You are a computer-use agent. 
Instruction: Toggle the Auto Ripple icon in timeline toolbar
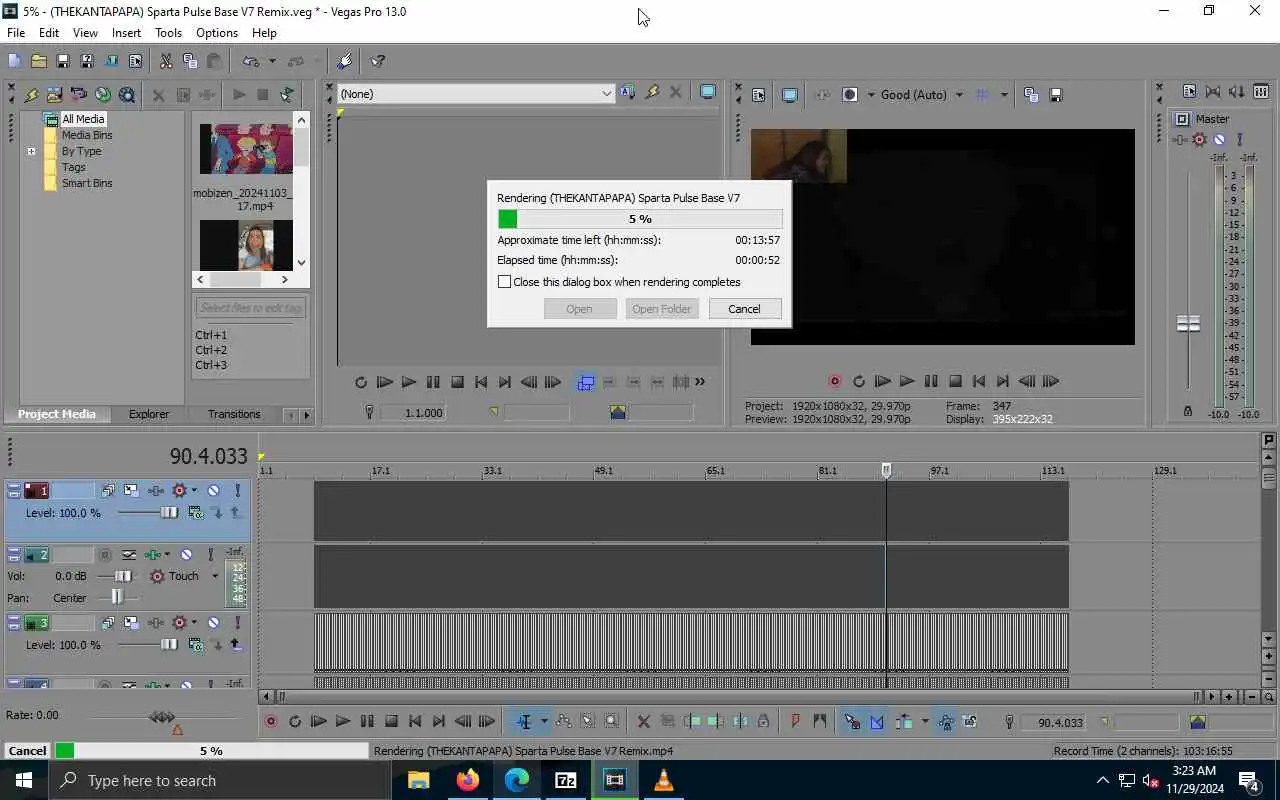click(904, 721)
